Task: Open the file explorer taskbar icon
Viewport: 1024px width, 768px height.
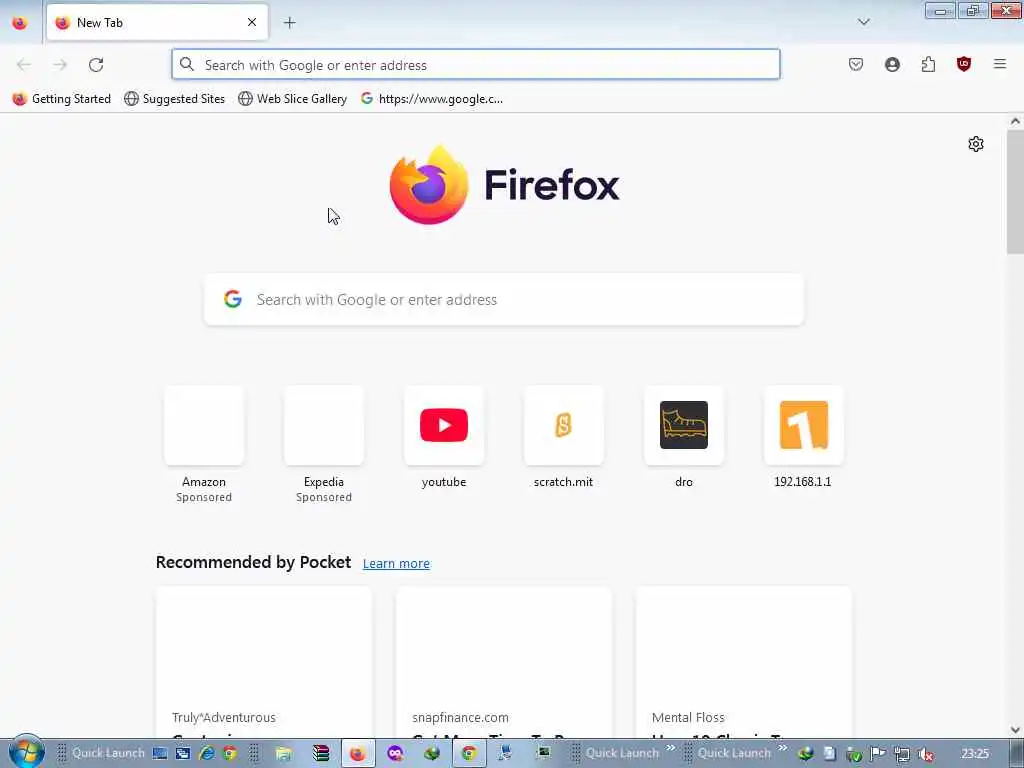Action: click(x=284, y=753)
